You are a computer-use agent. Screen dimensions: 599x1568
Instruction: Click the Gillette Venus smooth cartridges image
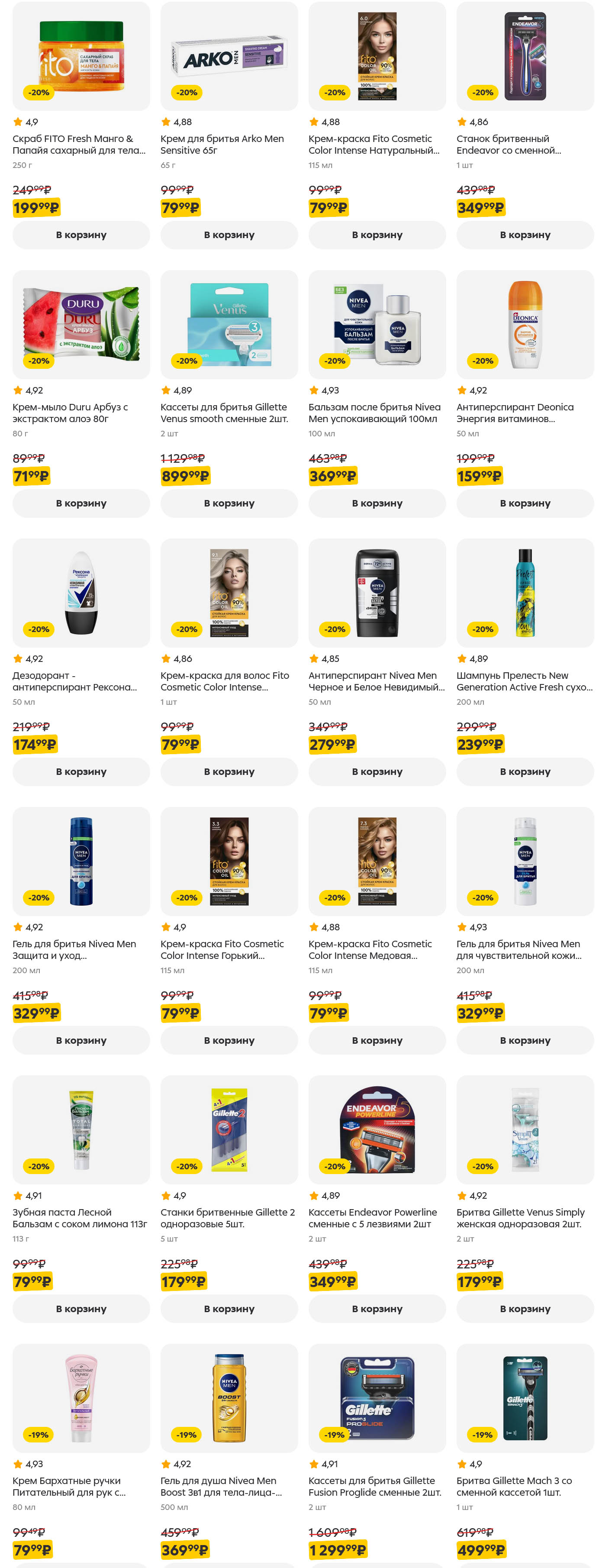point(229,324)
